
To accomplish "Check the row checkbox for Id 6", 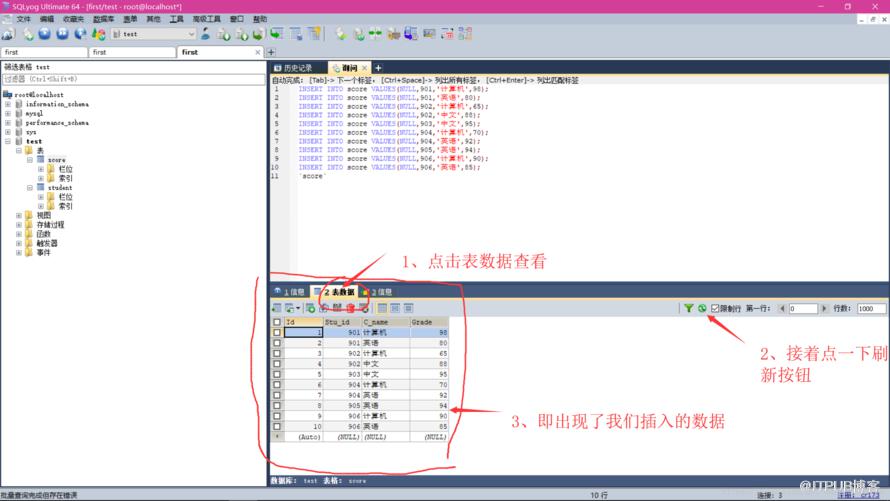I will click(277, 385).
